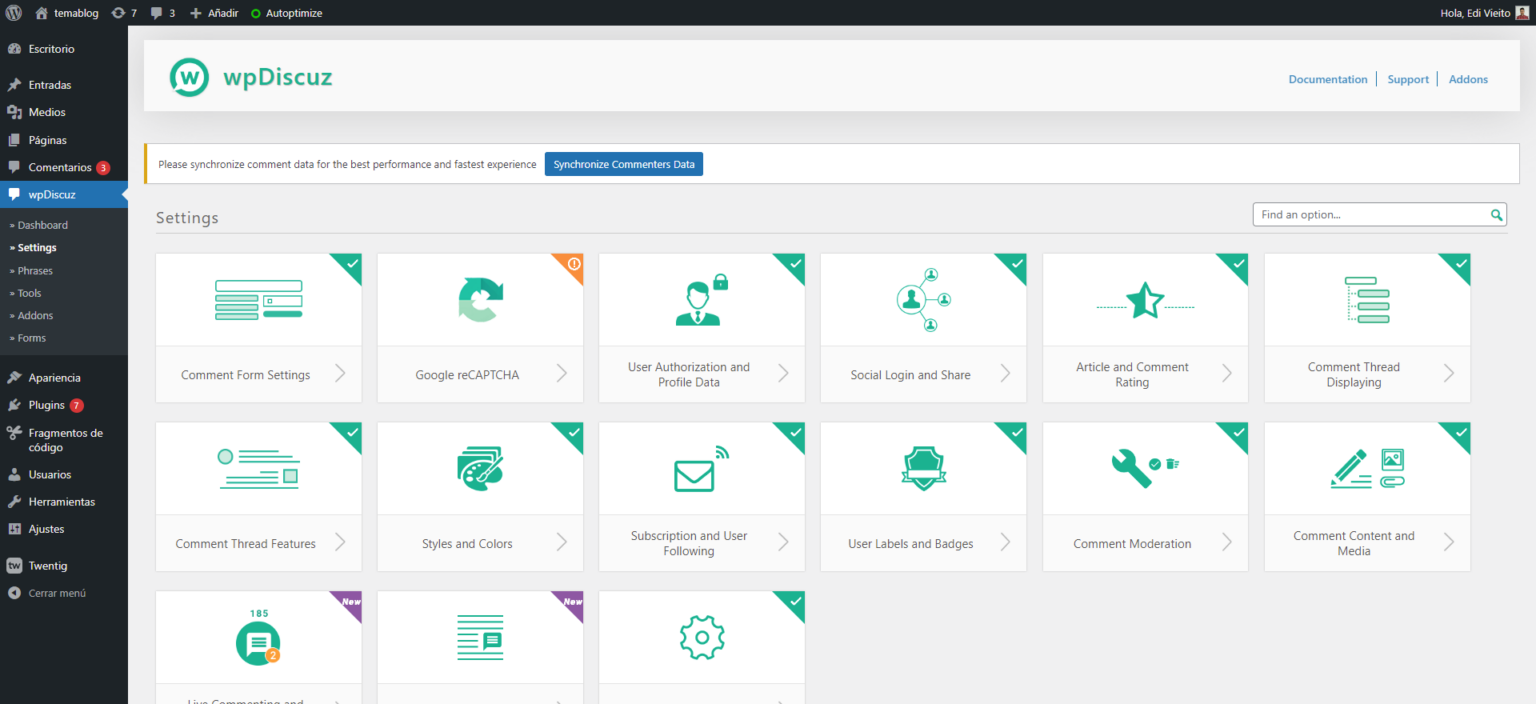This screenshot has width=1536, height=704.
Task: Click the Comment Thread Displaying icon
Action: (1367, 299)
